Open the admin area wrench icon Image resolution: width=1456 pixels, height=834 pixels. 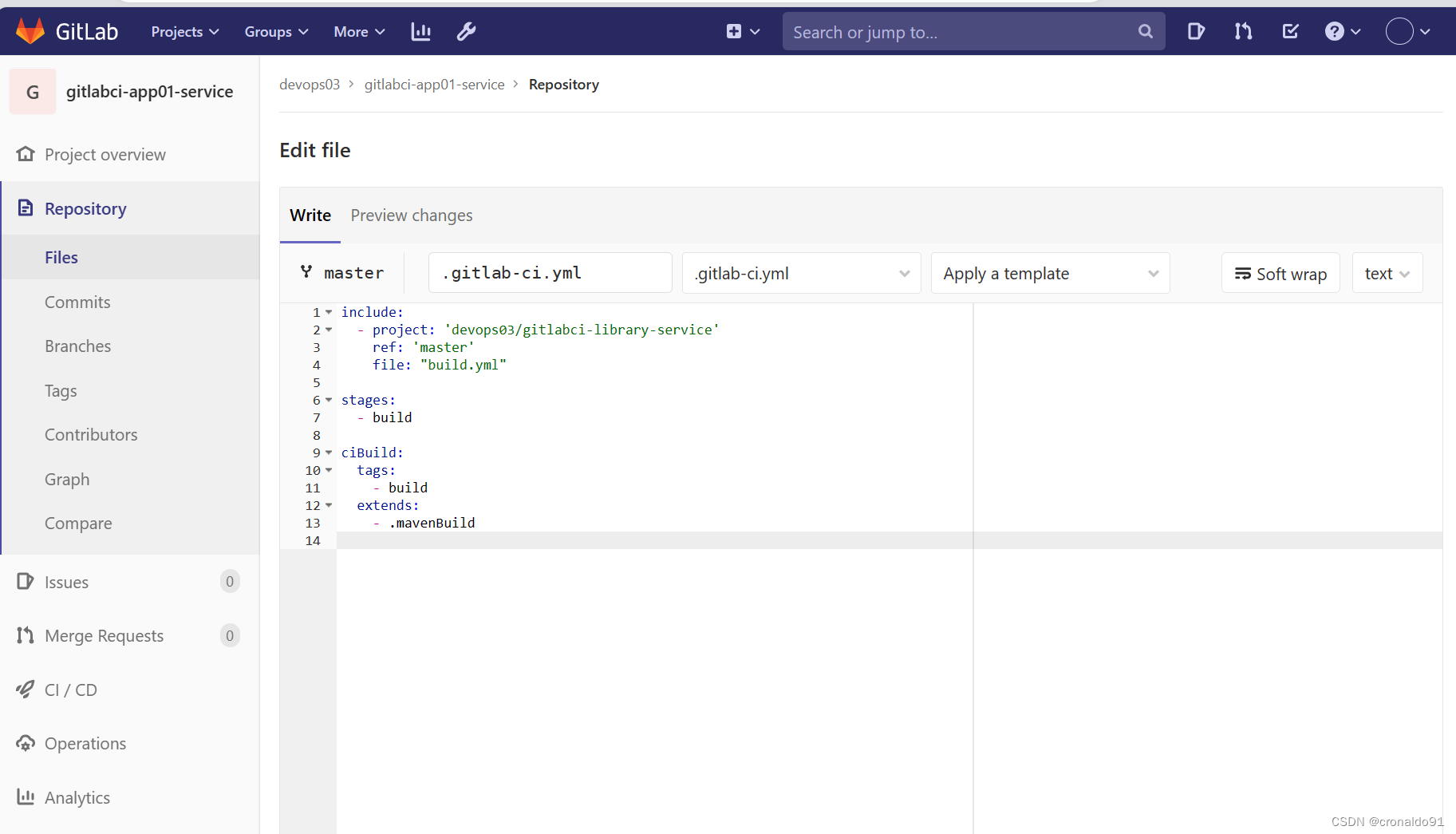[466, 31]
